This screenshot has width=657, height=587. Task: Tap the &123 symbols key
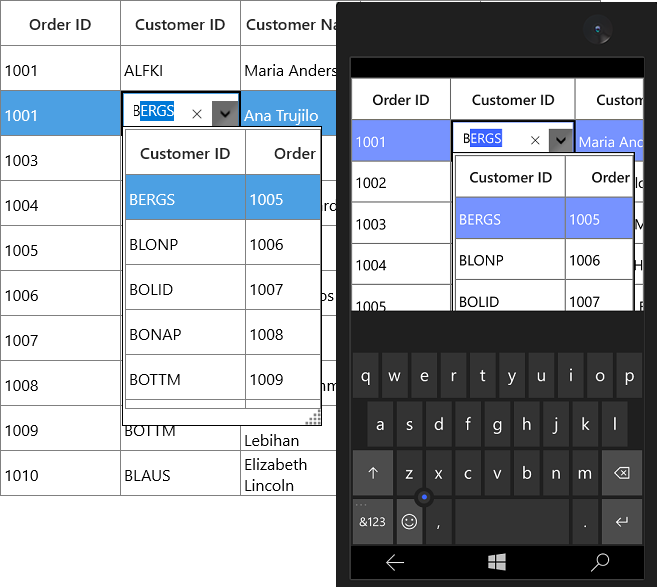click(372, 521)
